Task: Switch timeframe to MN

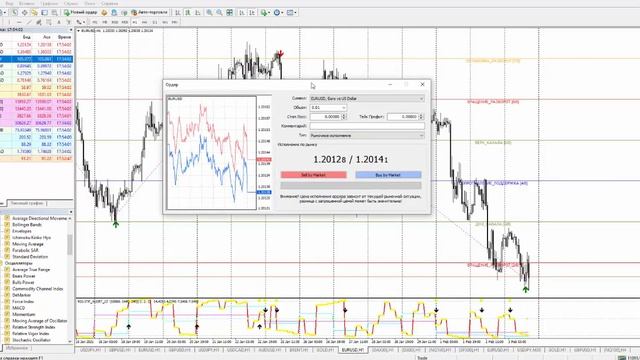Action: click(x=175, y=22)
